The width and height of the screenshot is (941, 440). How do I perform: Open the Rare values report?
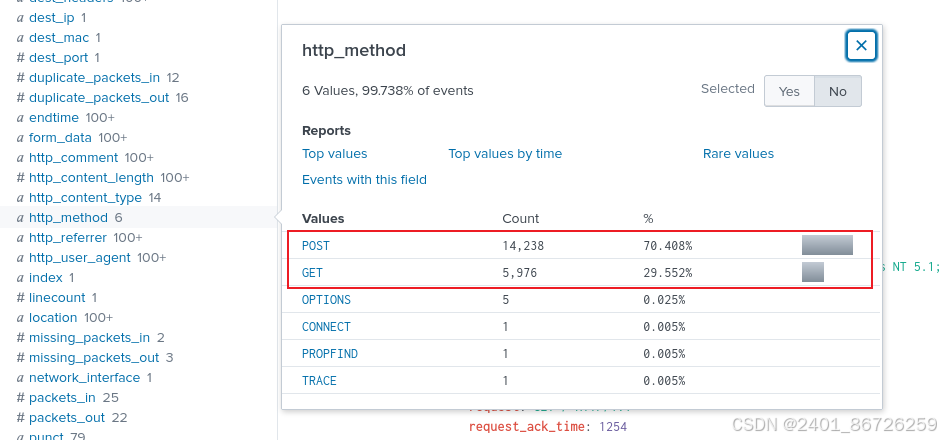[738, 154]
